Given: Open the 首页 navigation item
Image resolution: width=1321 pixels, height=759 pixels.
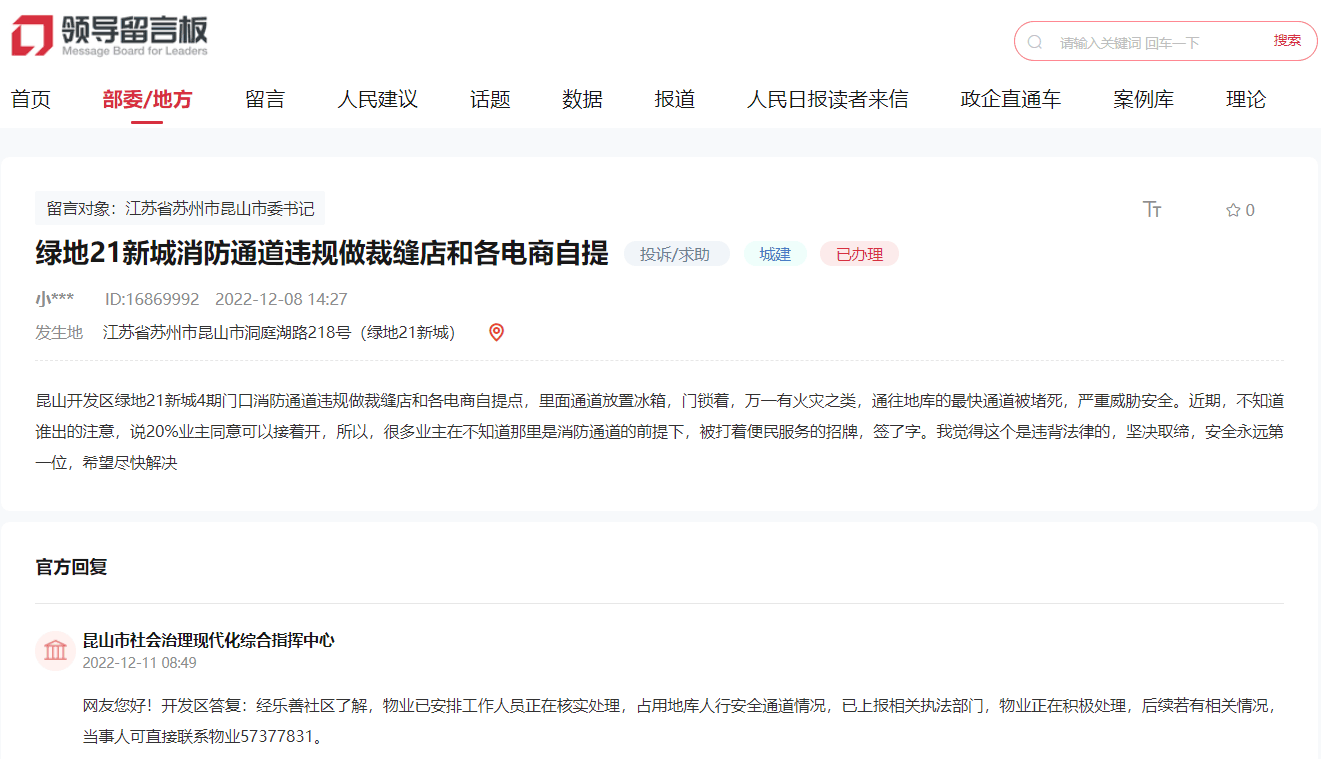Looking at the screenshot, I should click(x=31, y=99).
